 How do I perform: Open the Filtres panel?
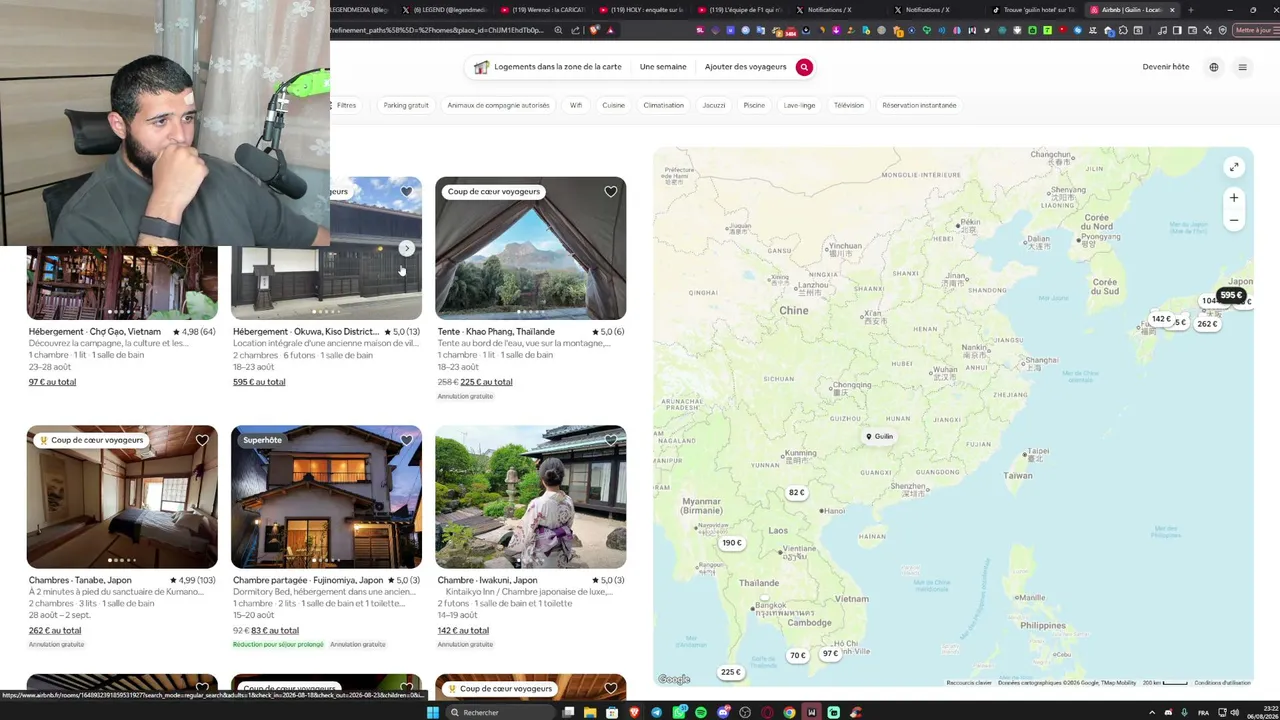345,105
